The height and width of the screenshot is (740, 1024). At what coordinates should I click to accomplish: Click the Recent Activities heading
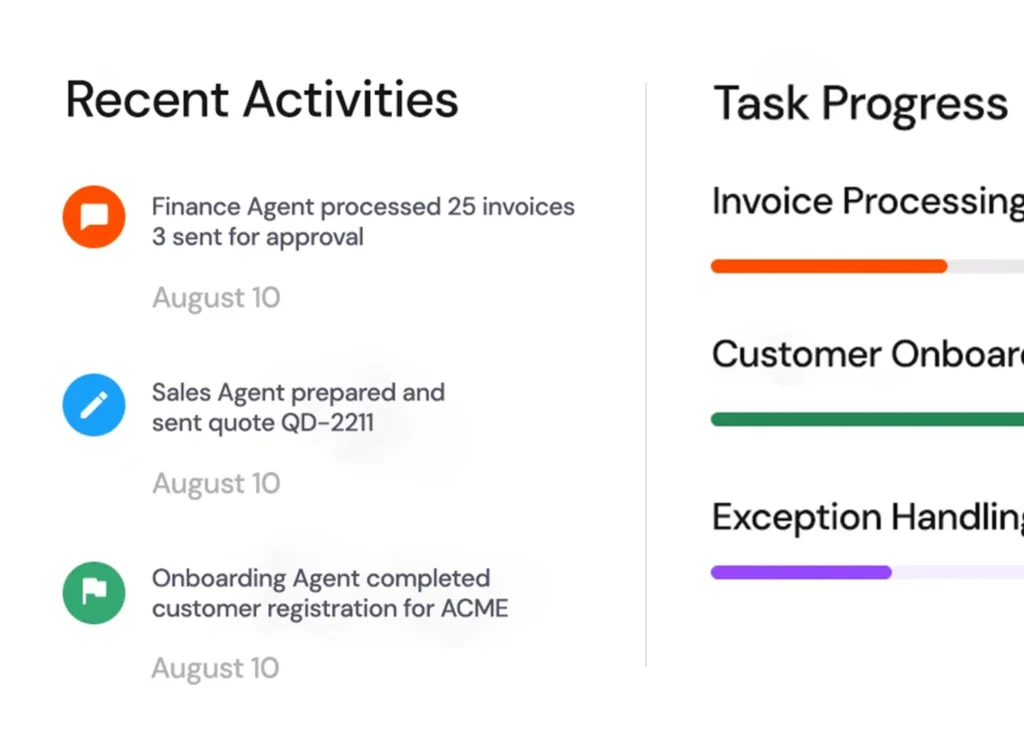coord(262,100)
